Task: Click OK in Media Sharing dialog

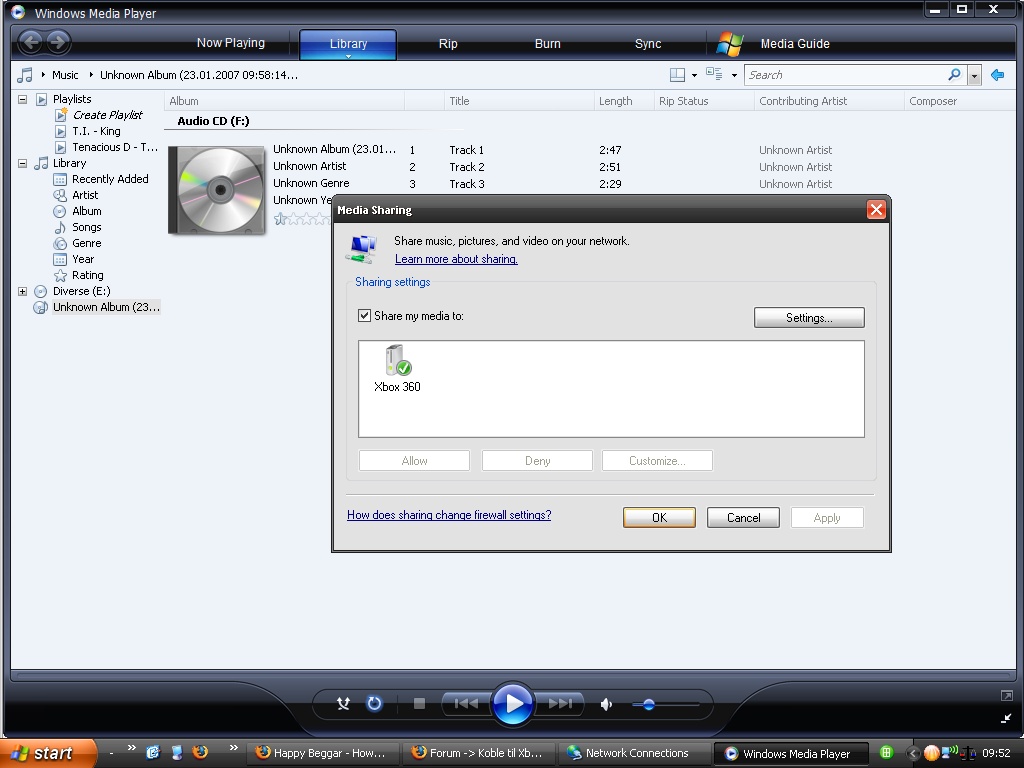Action: (x=660, y=518)
